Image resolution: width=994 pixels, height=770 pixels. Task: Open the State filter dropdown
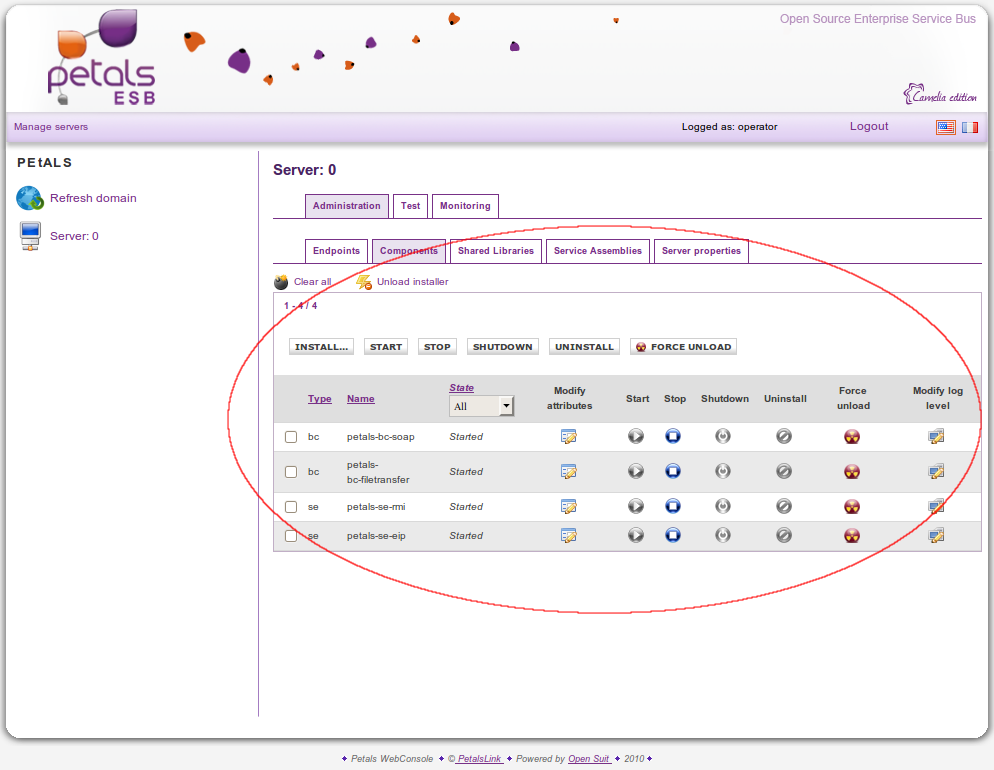pyautogui.click(x=482, y=406)
